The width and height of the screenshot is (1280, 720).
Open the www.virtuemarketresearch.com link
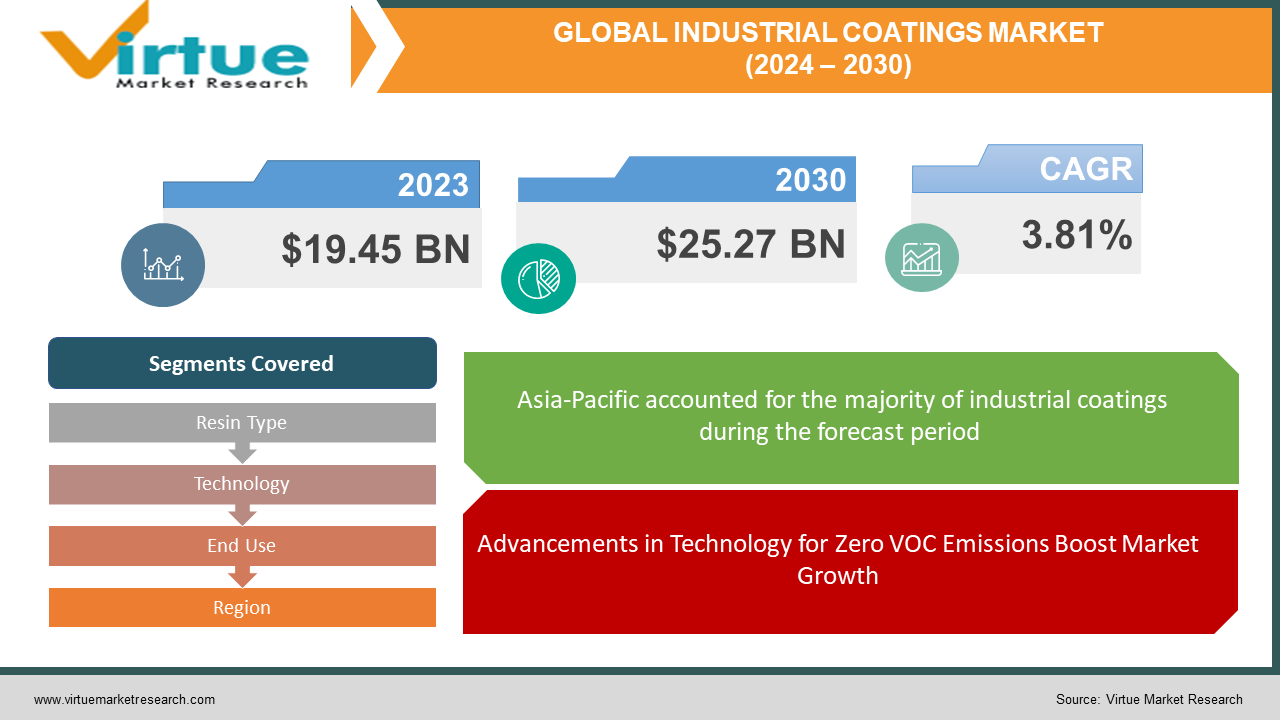[x=124, y=700]
